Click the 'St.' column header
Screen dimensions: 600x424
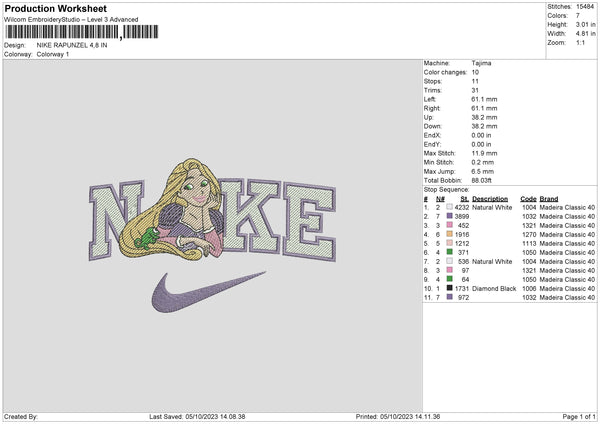465,199
